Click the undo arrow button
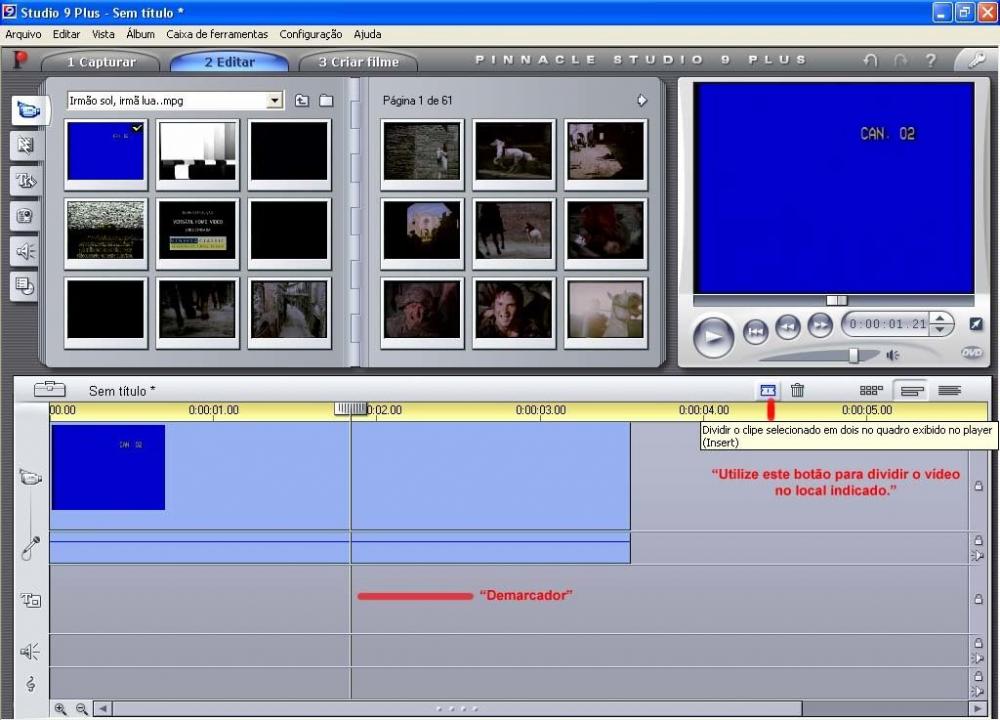Screen dimensions: 1000x720 click(870, 61)
